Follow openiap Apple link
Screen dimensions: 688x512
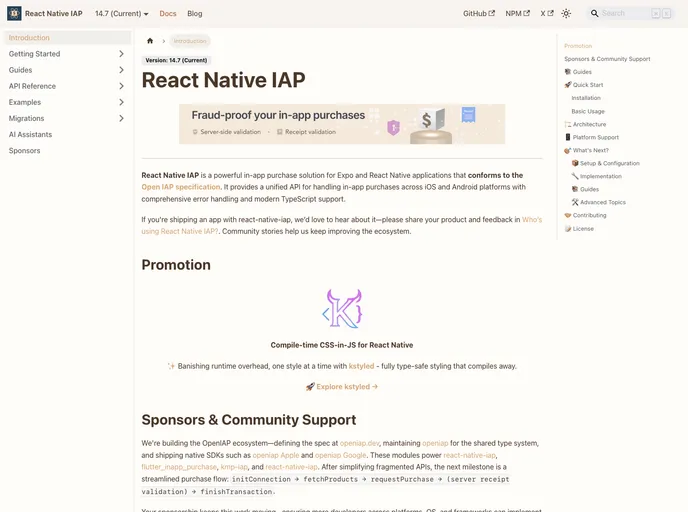coord(276,455)
